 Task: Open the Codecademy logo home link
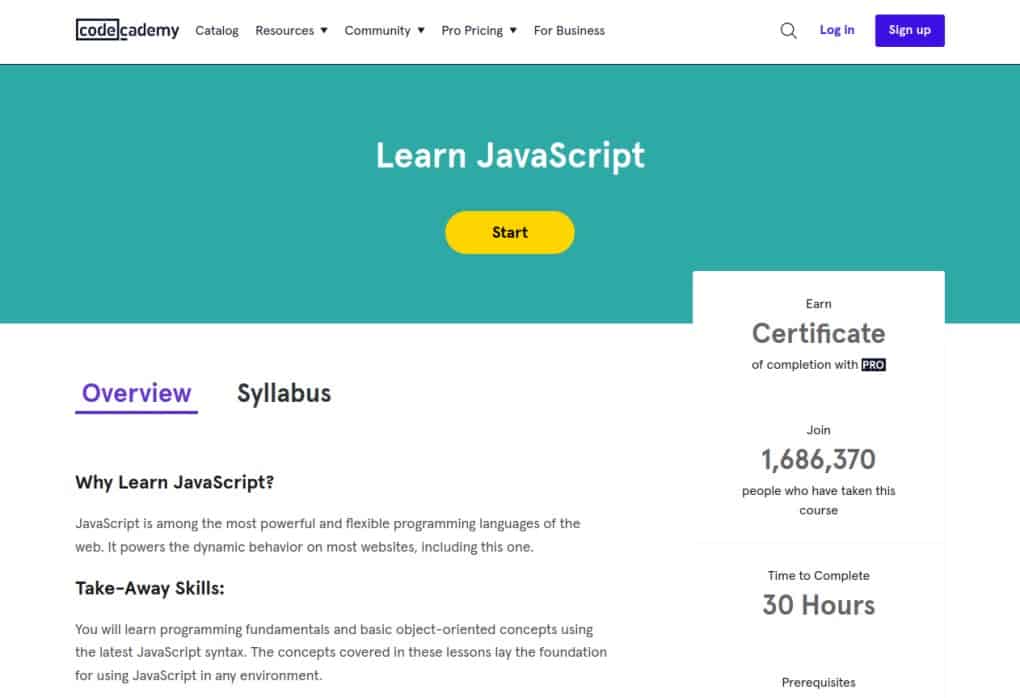pyautogui.click(x=128, y=30)
